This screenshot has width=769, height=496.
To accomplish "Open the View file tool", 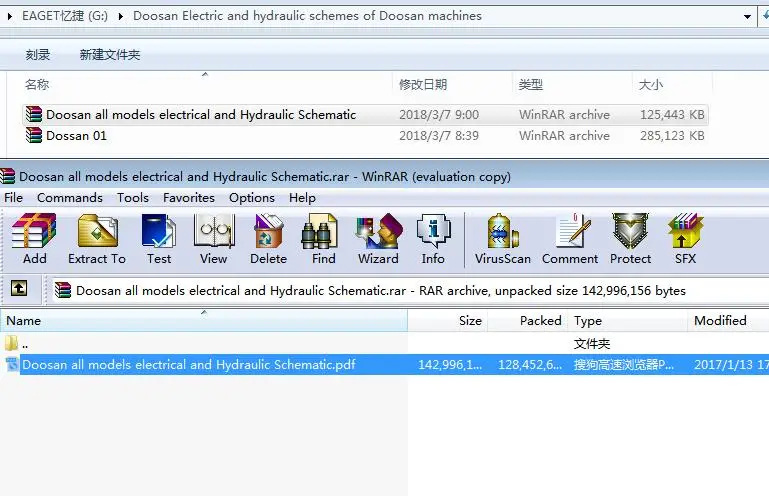I will point(214,239).
